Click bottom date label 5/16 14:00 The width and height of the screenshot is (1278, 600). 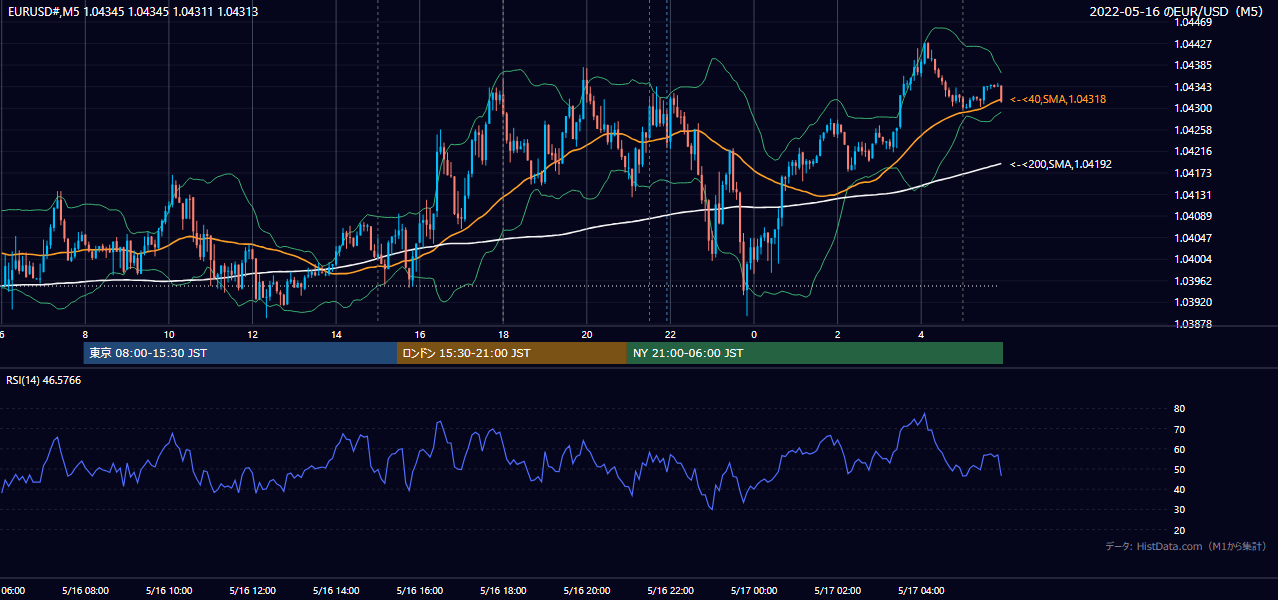click(x=336, y=591)
